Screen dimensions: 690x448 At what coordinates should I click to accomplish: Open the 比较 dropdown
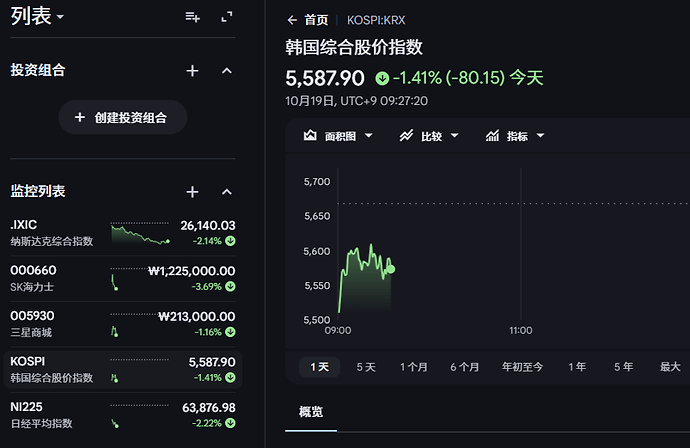pos(429,136)
